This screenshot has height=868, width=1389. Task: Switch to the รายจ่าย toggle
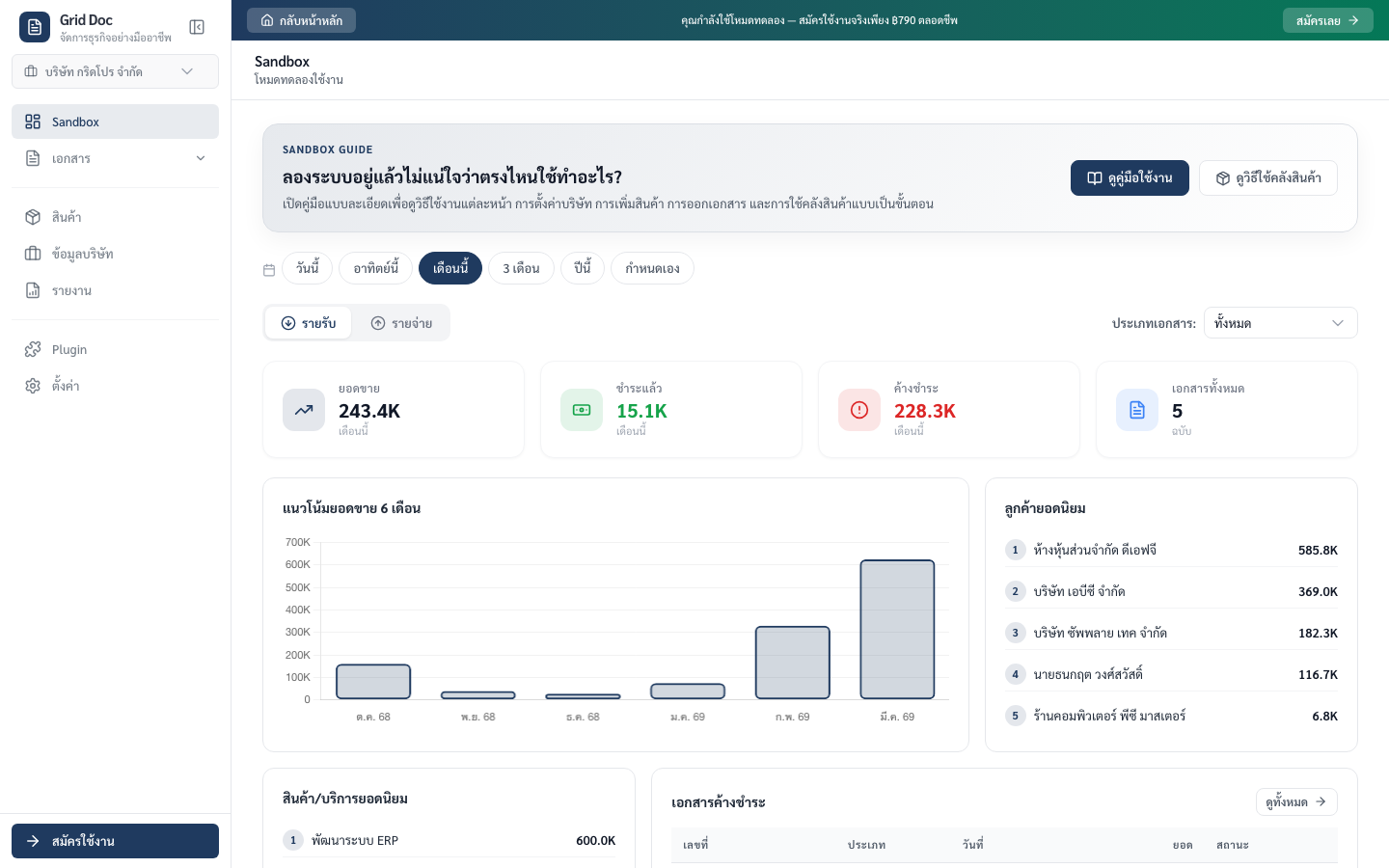pos(402,323)
